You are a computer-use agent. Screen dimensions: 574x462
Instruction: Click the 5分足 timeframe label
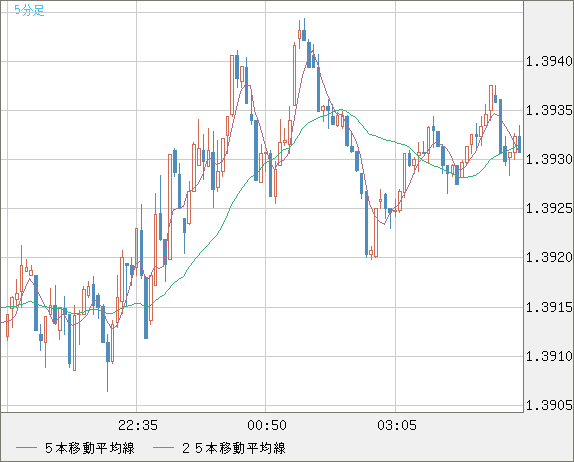[x=29, y=10]
